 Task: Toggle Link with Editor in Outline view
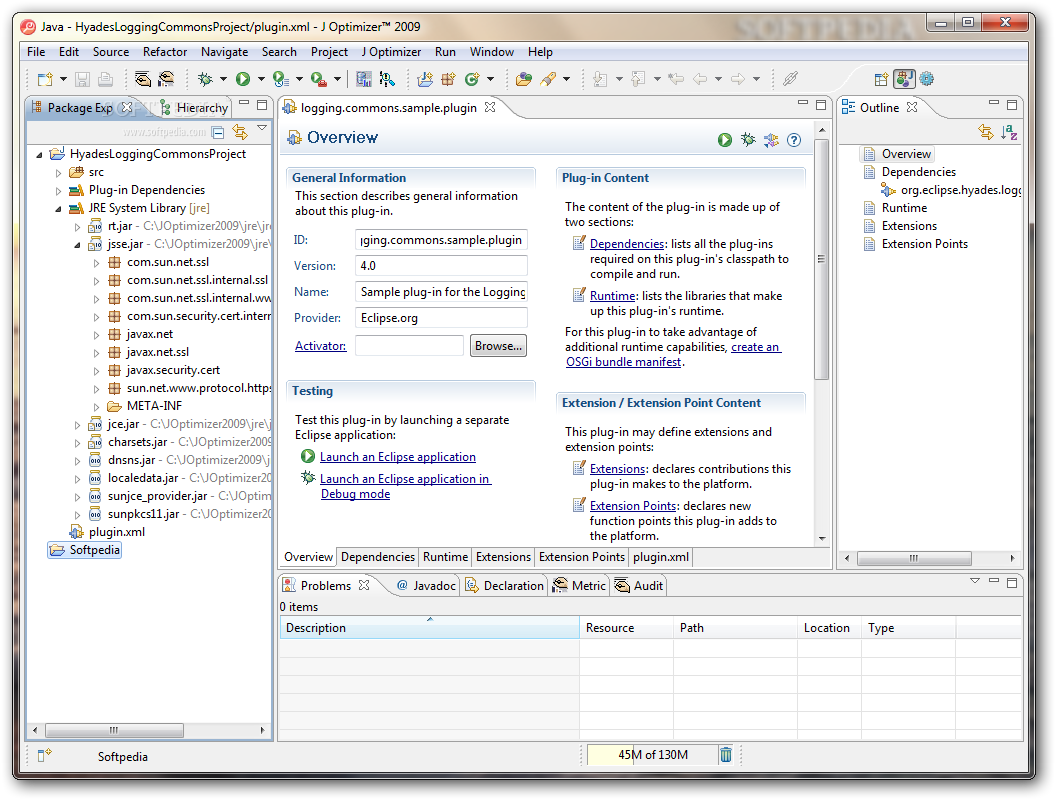(x=986, y=132)
